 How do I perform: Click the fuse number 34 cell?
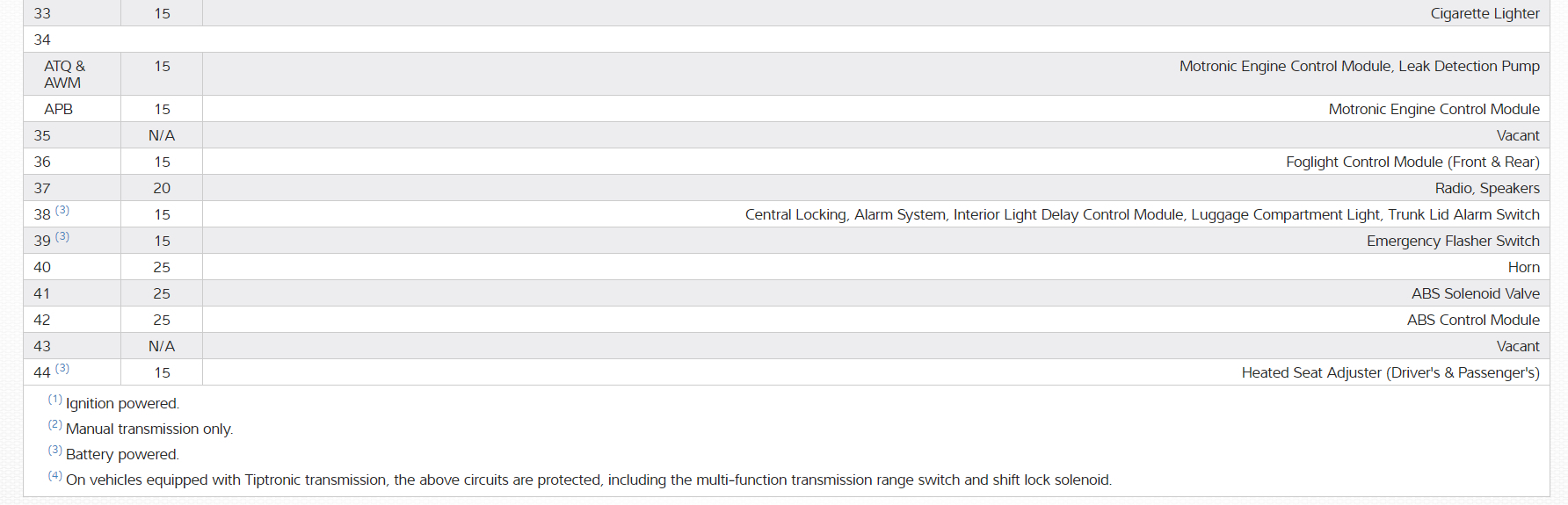42,40
